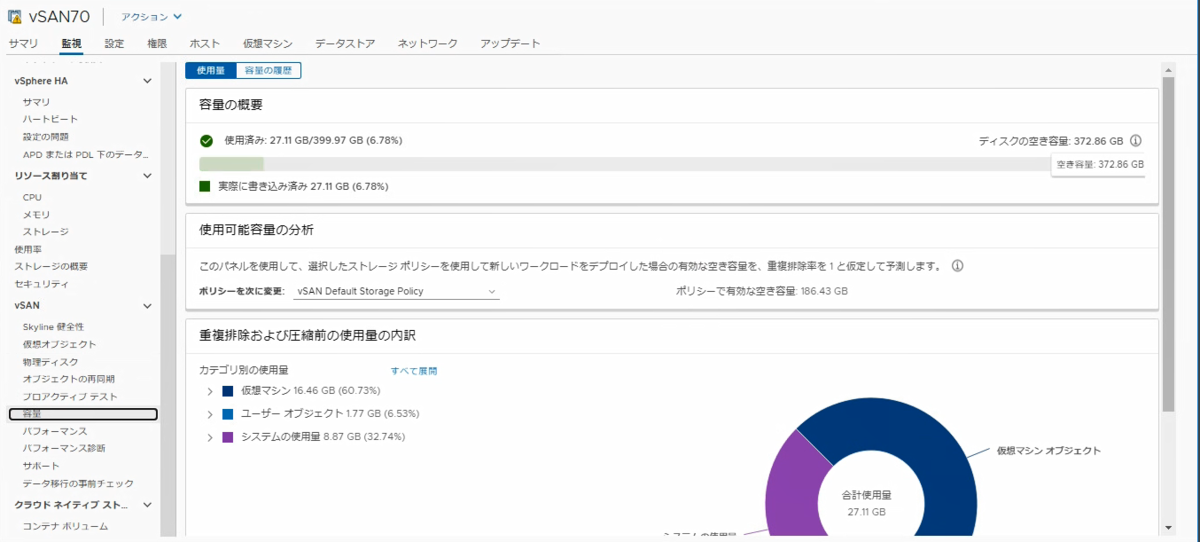This screenshot has width=1200, height=542.
Task: Open ストレージ under リソース割り当て
Action: point(45,231)
